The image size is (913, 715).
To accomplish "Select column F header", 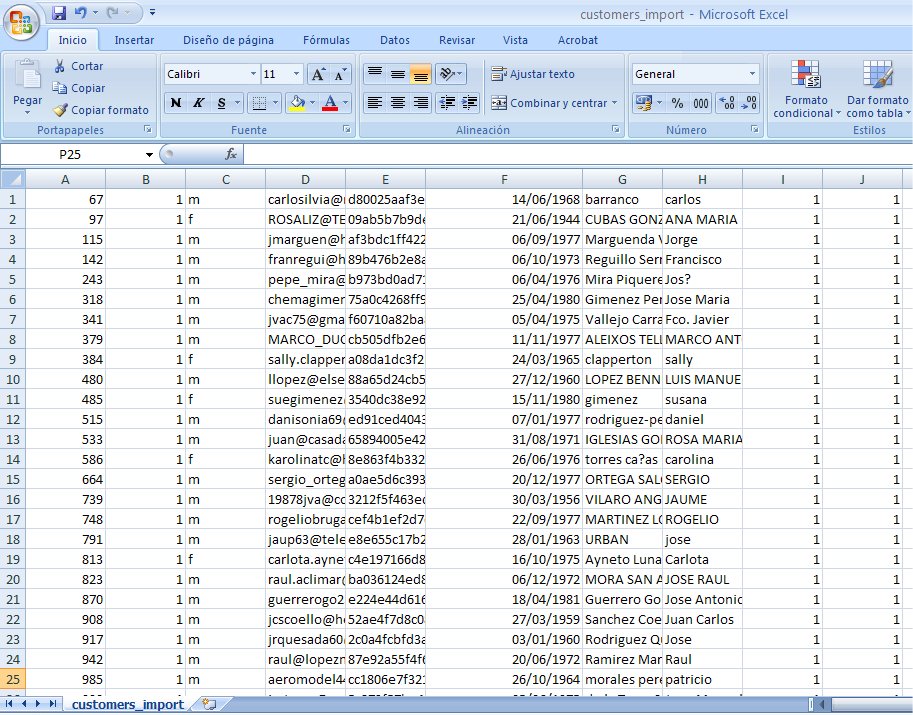I will click(504, 179).
